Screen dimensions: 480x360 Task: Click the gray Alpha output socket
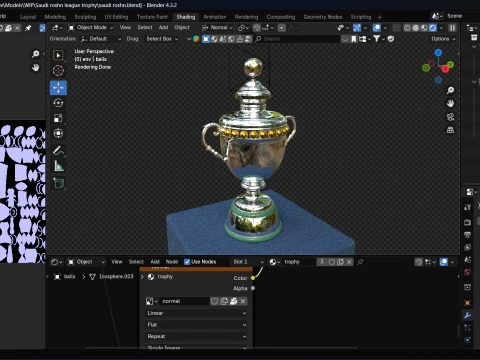(x=253, y=288)
